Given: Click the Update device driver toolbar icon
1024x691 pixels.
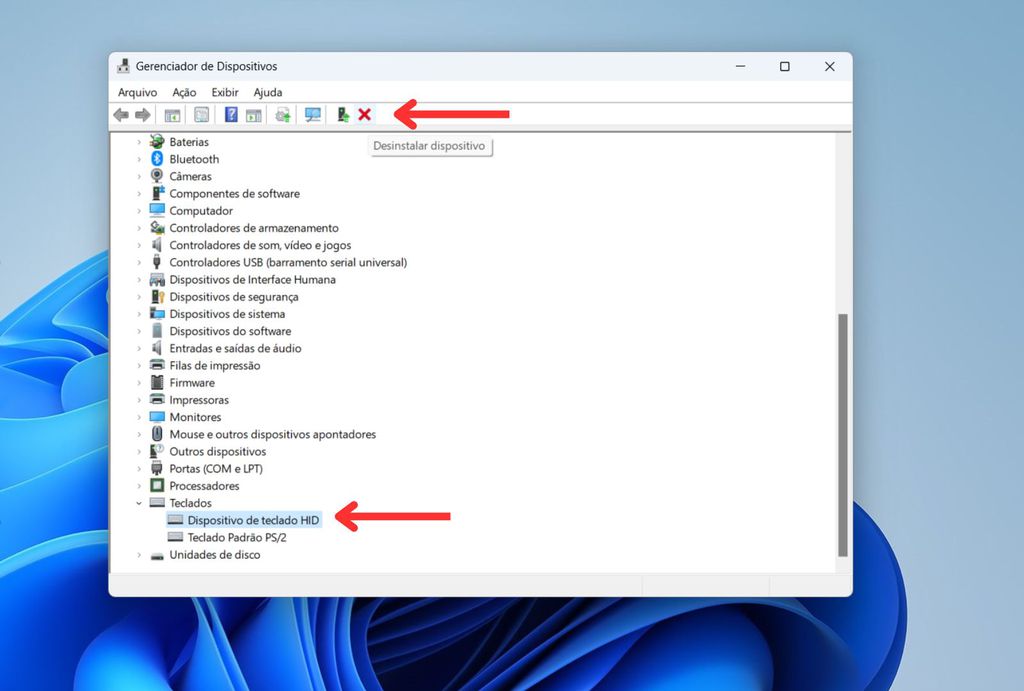Looking at the screenshot, I should 283,115.
